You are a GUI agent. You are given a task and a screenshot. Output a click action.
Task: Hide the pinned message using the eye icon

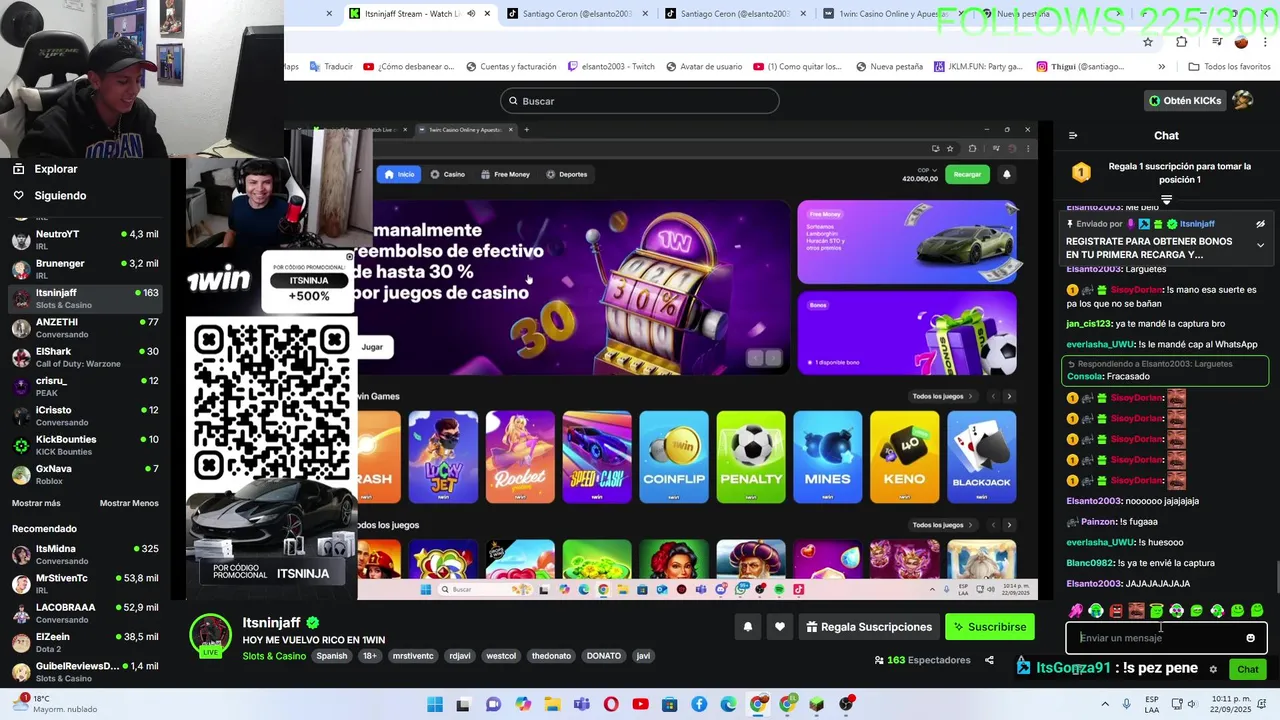[x=1260, y=224]
